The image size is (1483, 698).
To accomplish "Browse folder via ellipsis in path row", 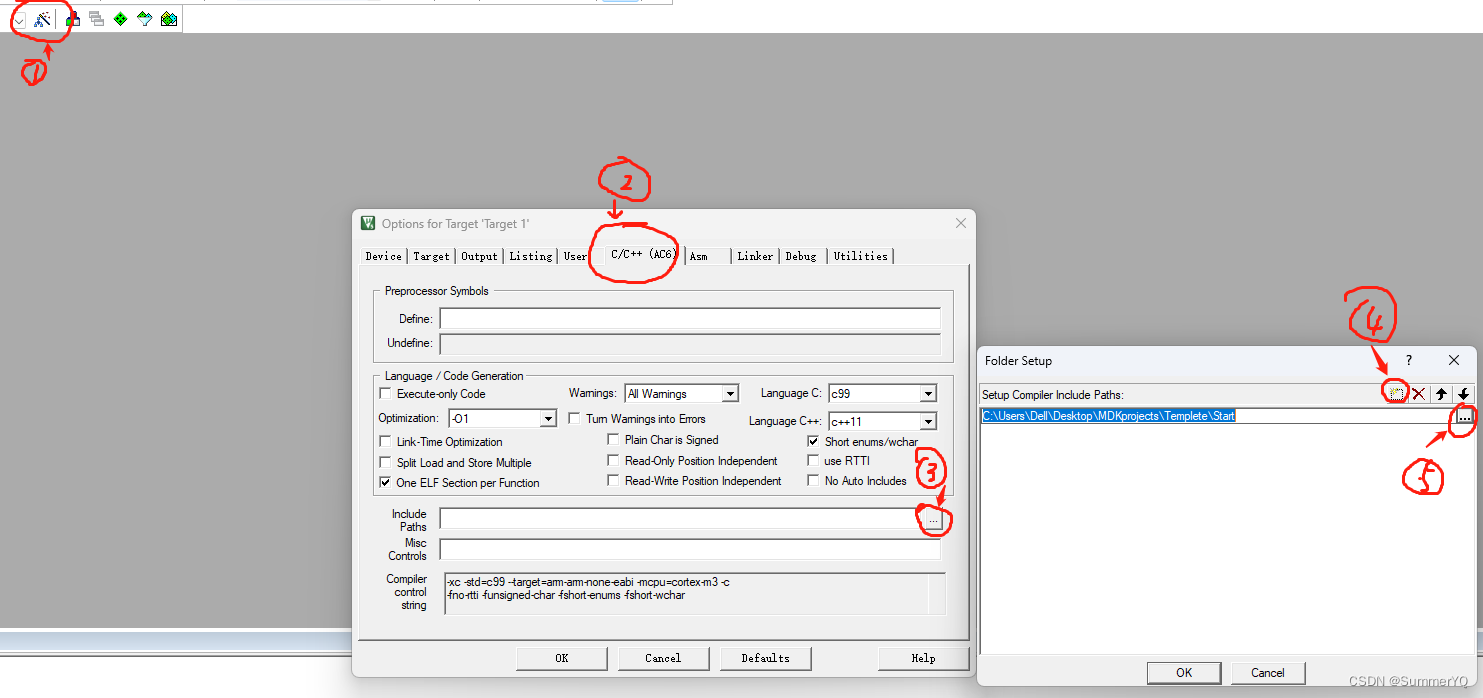I will (1464, 417).
